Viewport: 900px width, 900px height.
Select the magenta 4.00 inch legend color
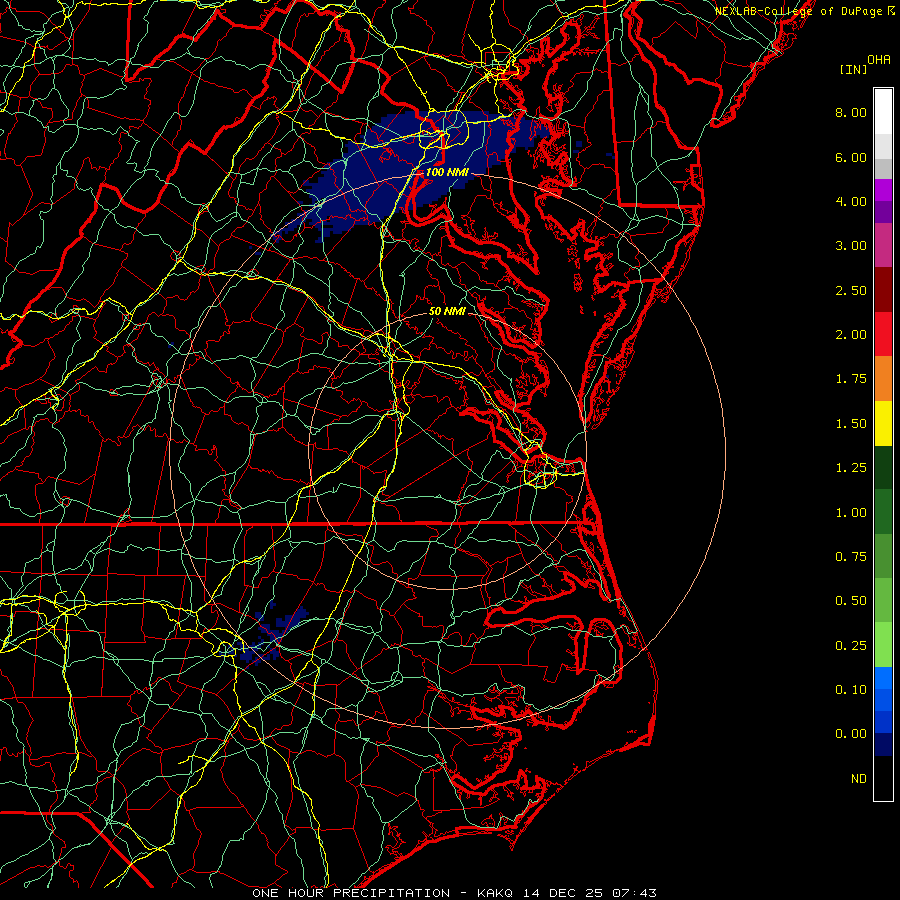tap(883, 190)
